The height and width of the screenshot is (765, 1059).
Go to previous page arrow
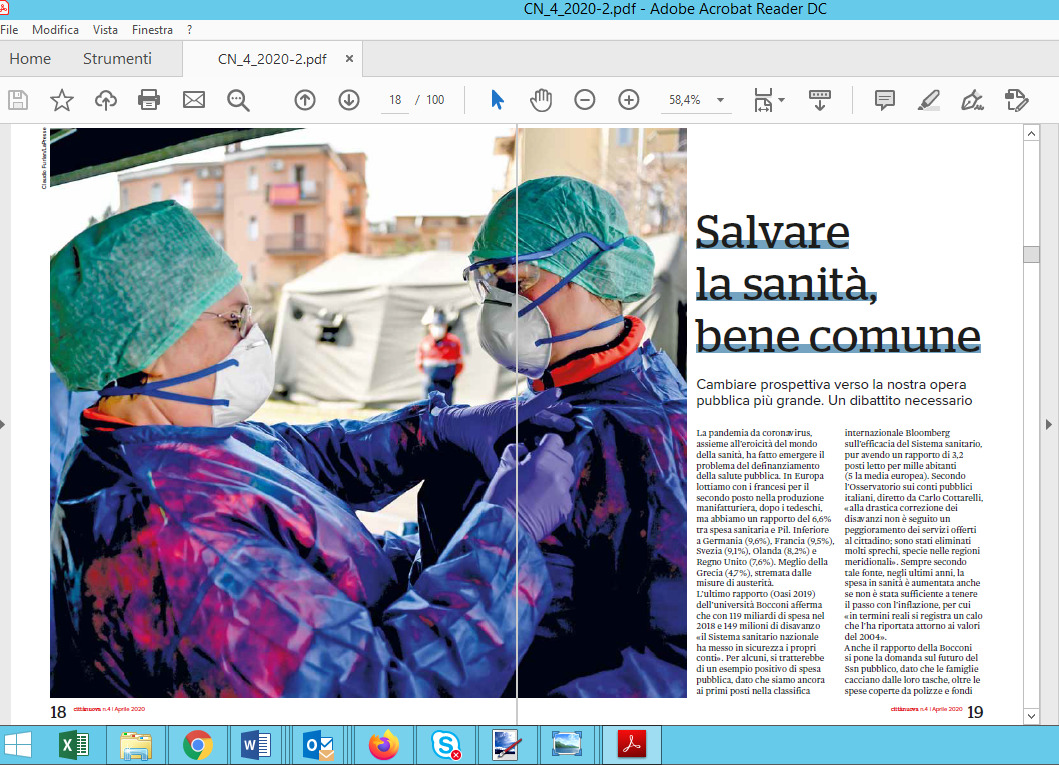pos(305,99)
